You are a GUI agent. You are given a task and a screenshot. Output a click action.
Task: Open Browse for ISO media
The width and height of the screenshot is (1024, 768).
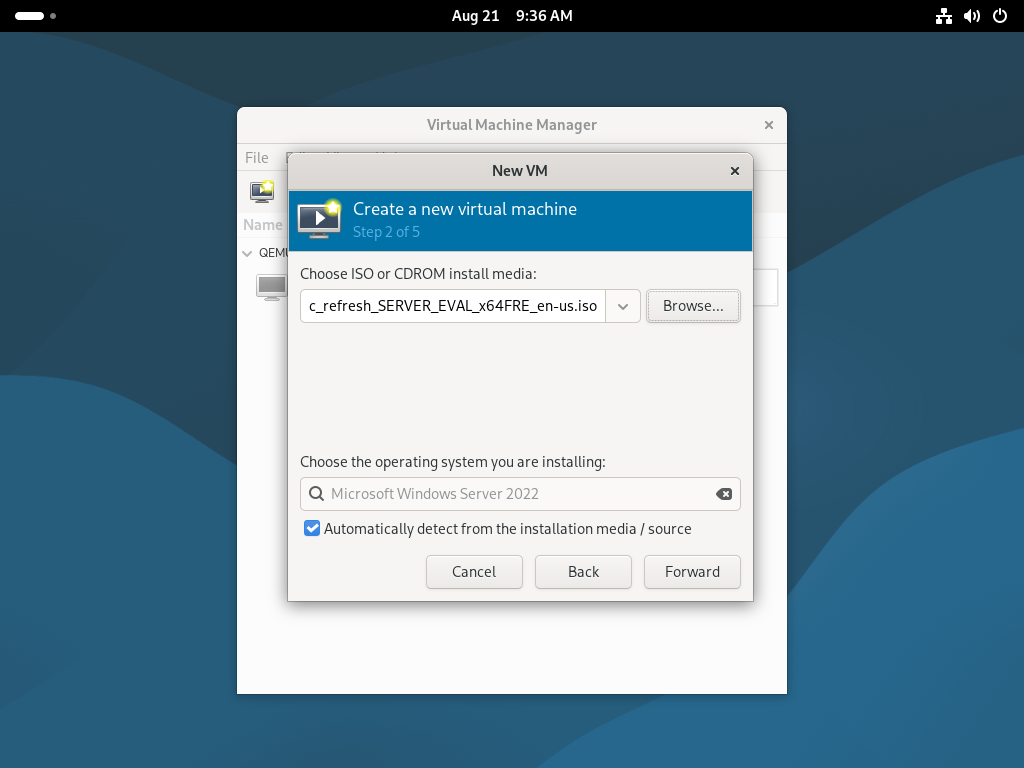693,306
